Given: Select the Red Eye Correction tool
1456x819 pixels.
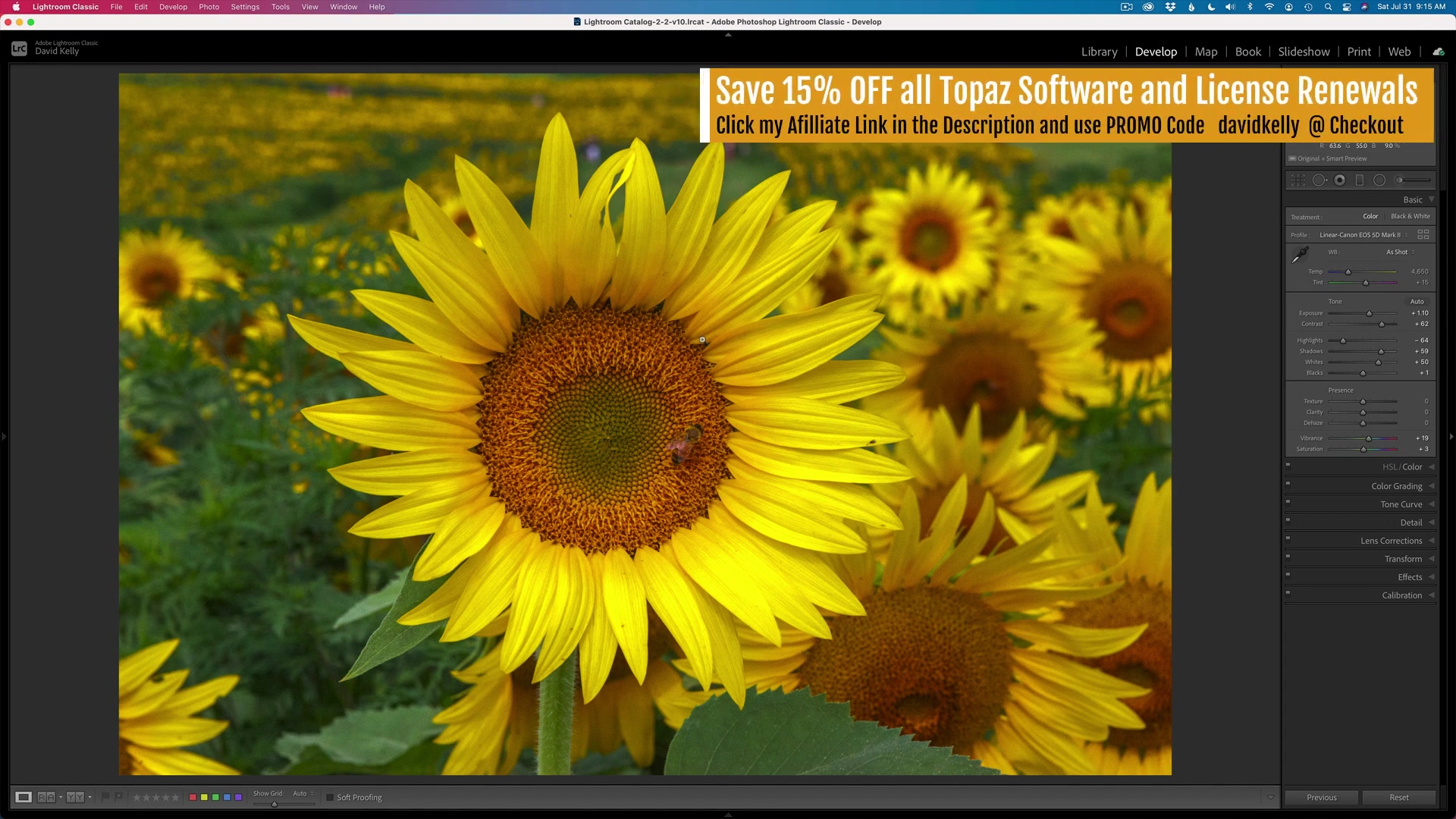Looking at the screenshot, I should coord(1340,180).
